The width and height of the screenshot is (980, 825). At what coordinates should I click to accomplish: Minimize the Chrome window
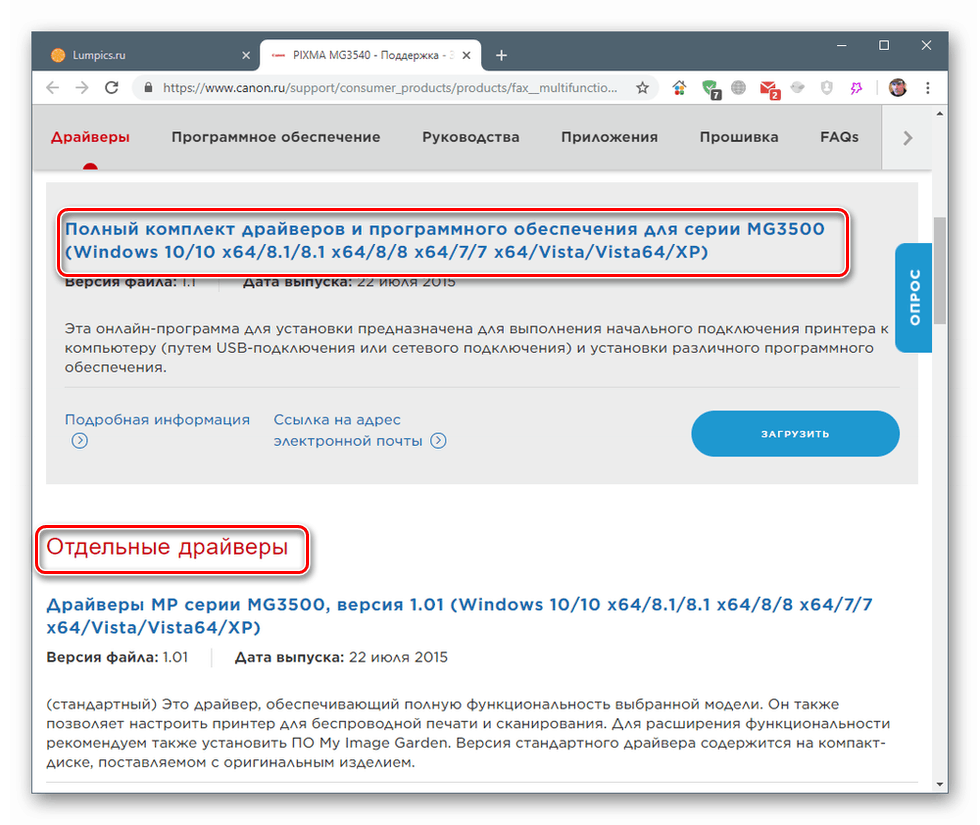[842, 46]
